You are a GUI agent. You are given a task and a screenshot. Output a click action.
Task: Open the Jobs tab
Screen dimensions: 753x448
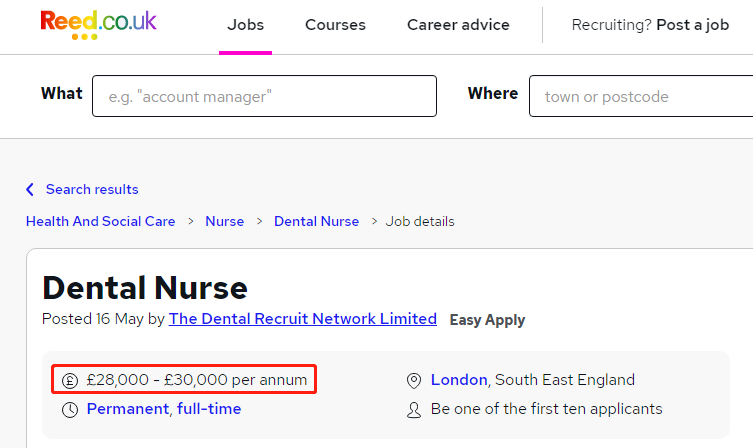pyautogui.click(x=245, y=24)
